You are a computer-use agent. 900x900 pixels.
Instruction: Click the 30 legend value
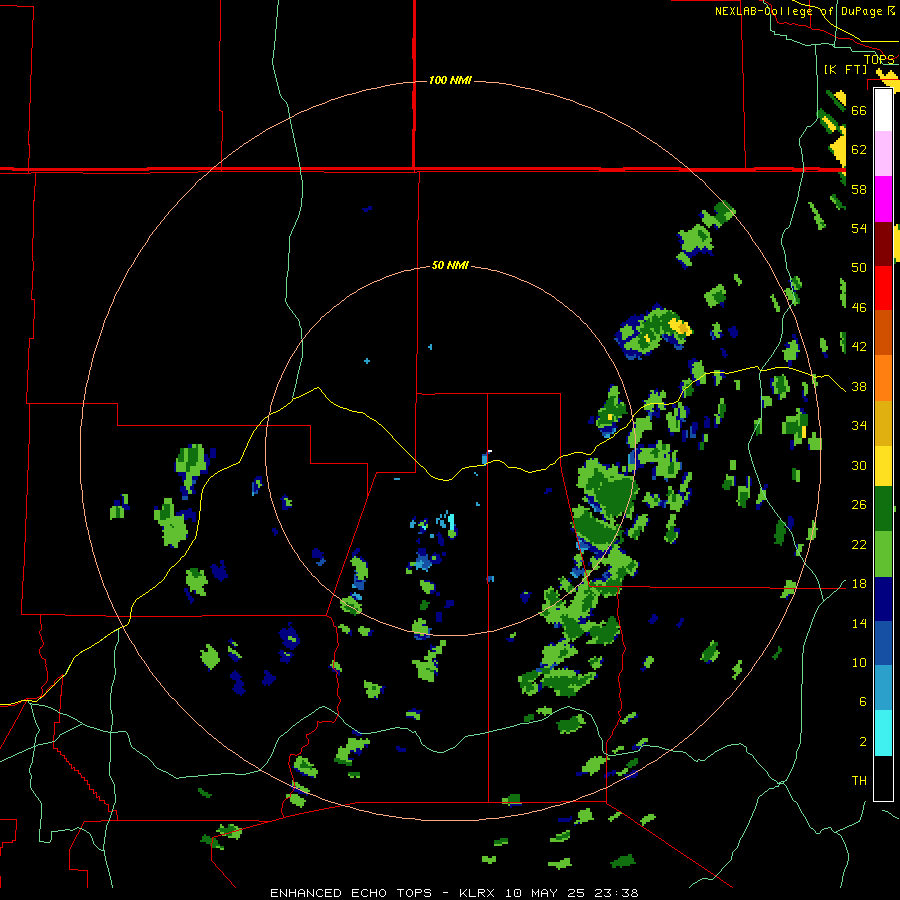[859, 465]
